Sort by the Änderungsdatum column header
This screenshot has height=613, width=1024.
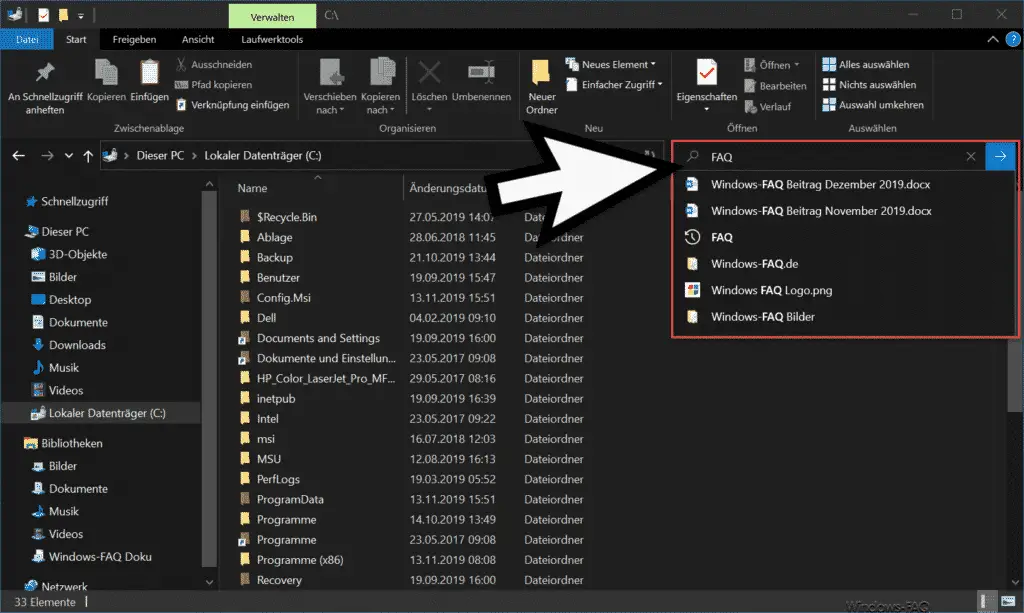[448, 189]
